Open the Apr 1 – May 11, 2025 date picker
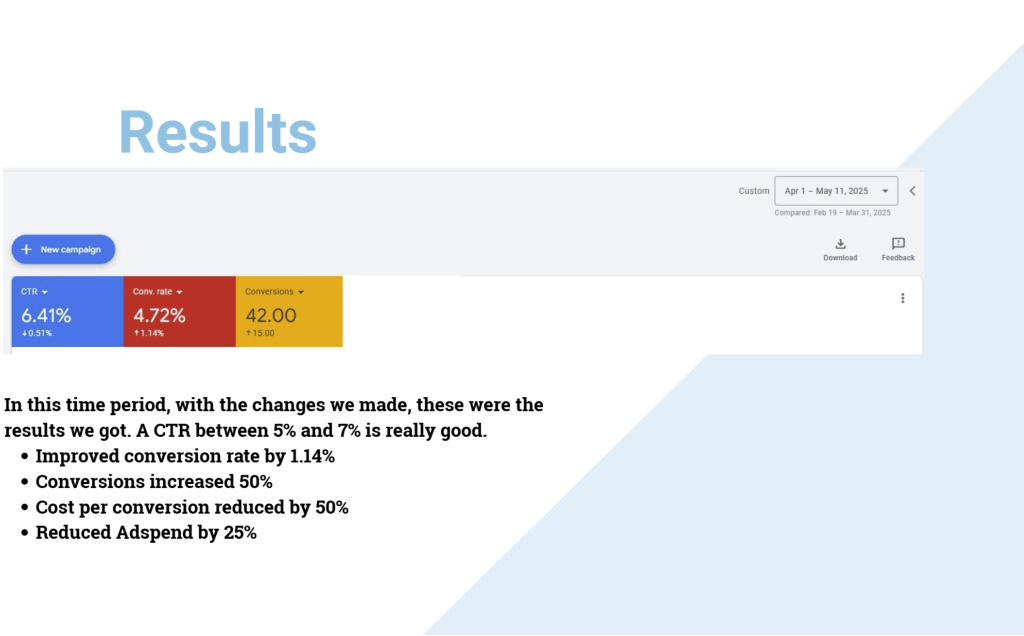Screen dimensions: 1024x636 [836, 191]
